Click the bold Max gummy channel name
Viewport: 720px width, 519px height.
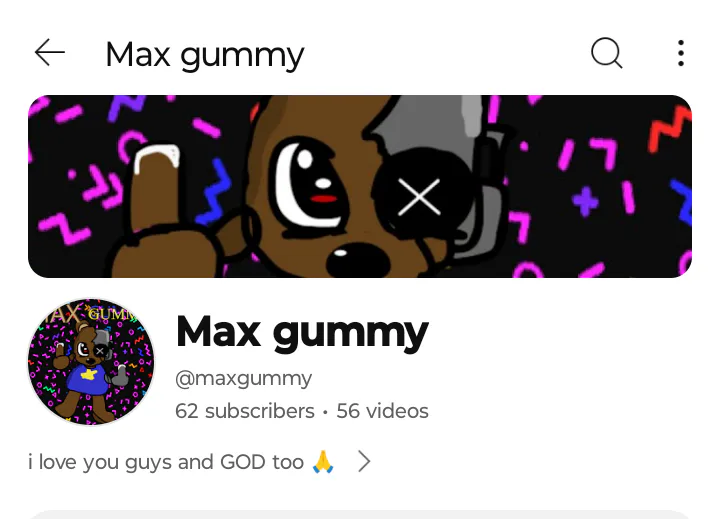pyautogui.click(x=302, y=333)
